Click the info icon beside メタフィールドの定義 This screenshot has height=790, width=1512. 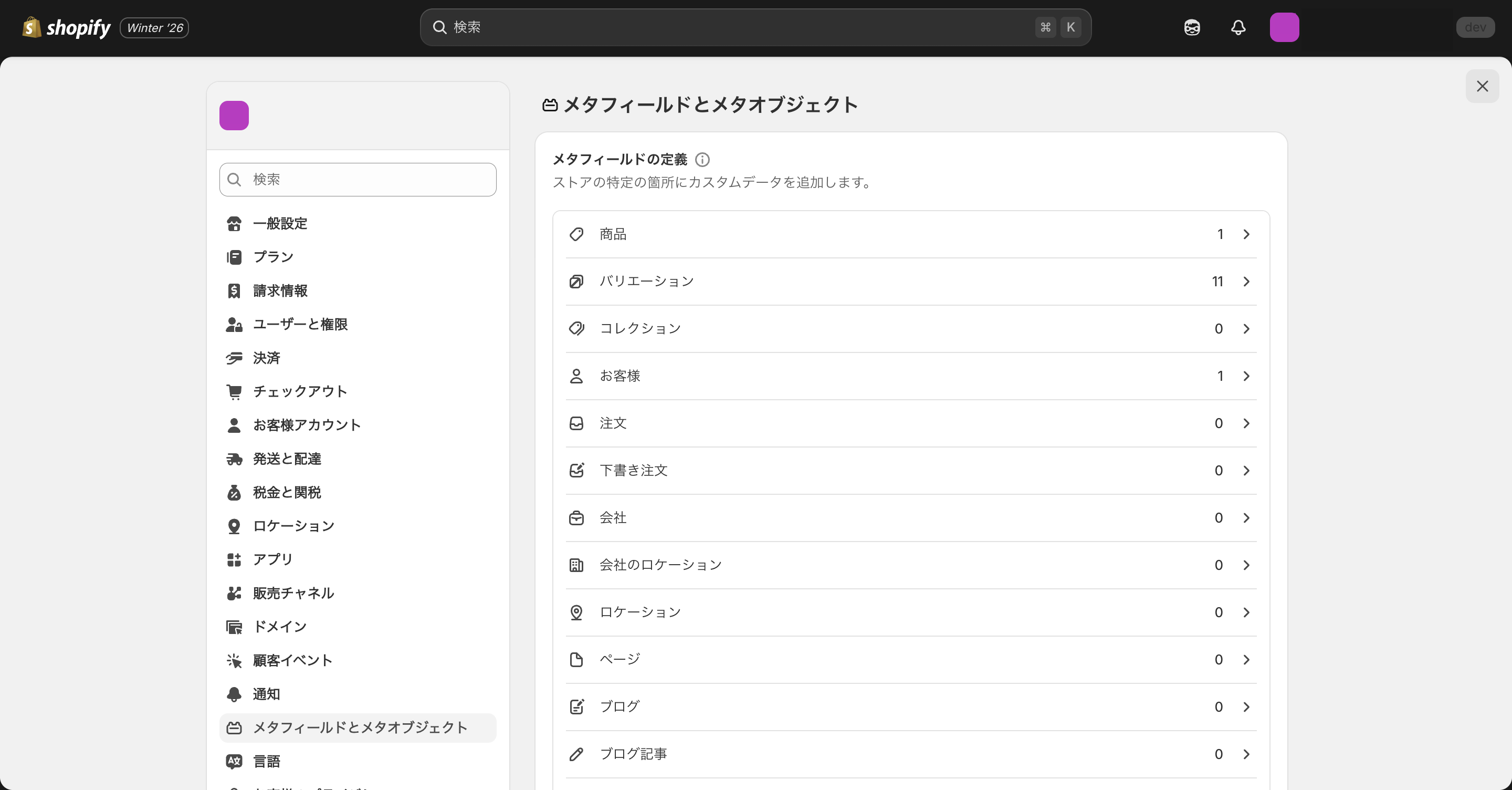tap(702, 160)
